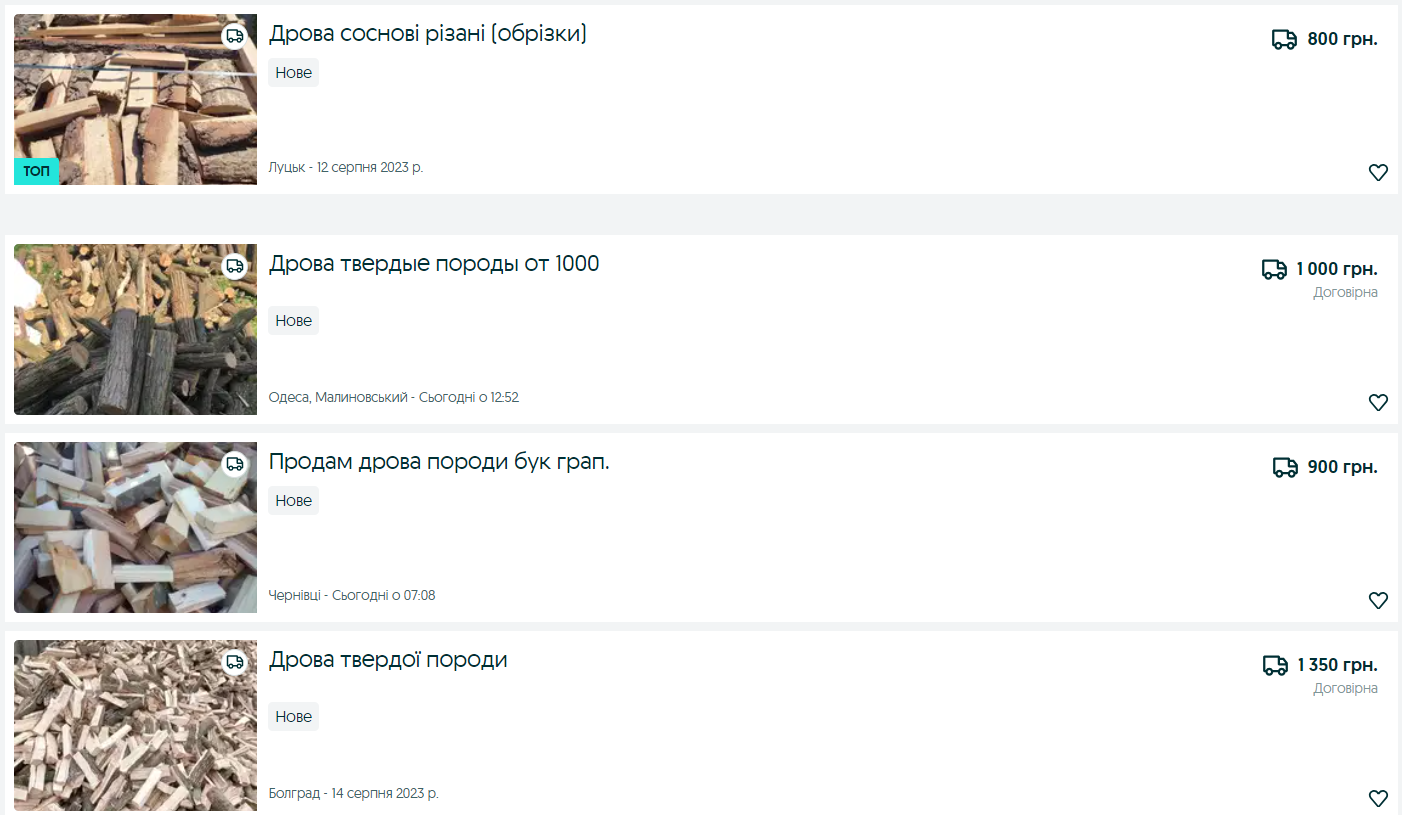Click delivery badge on бук грап thumbnail
The height and width of the screenshot is (815, 1402).
tap(234, 464)
